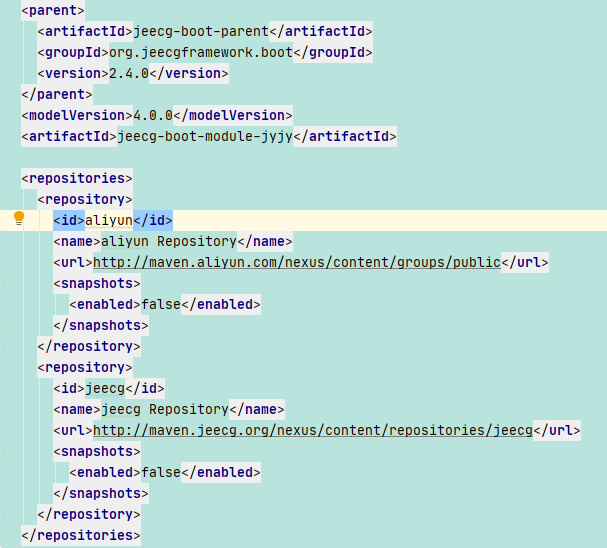Image resolution: width=607 pixels, height=548 pixels.
Task: Click the 4.0.0 modelVersion value
Action: pos(153,115)
